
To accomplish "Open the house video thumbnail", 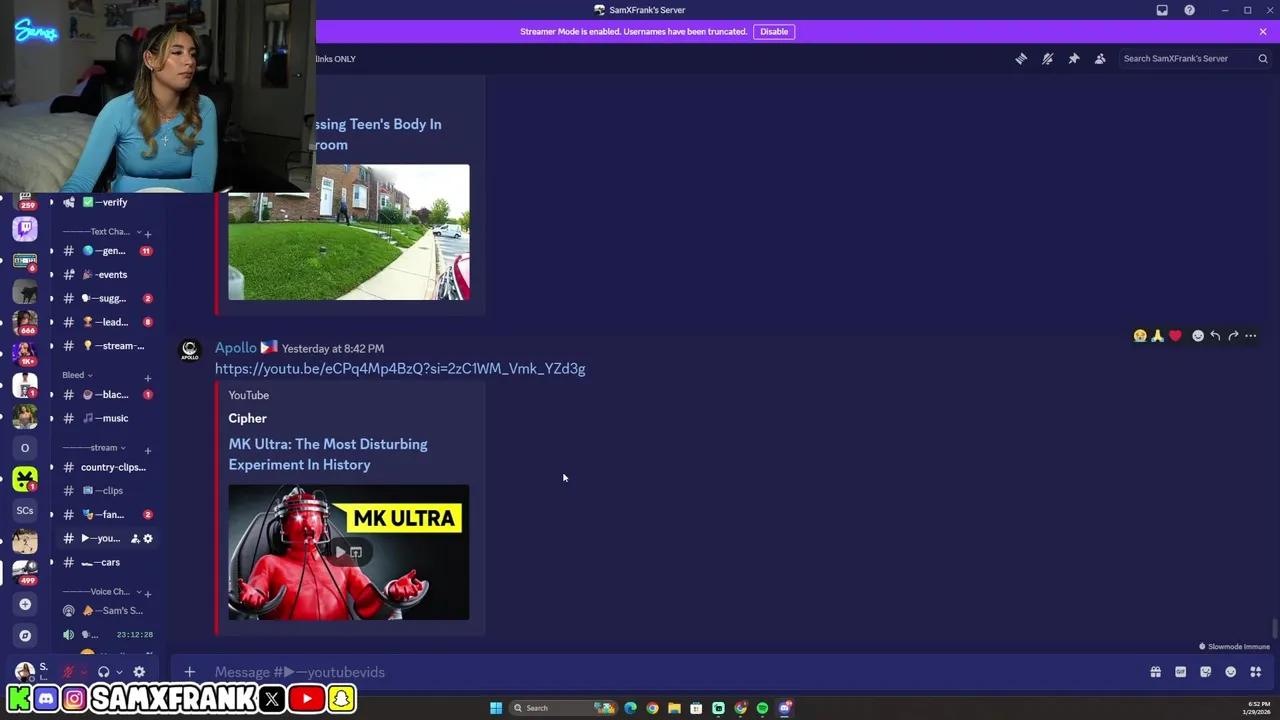I will pyautogui.click(x=348, y=232).
